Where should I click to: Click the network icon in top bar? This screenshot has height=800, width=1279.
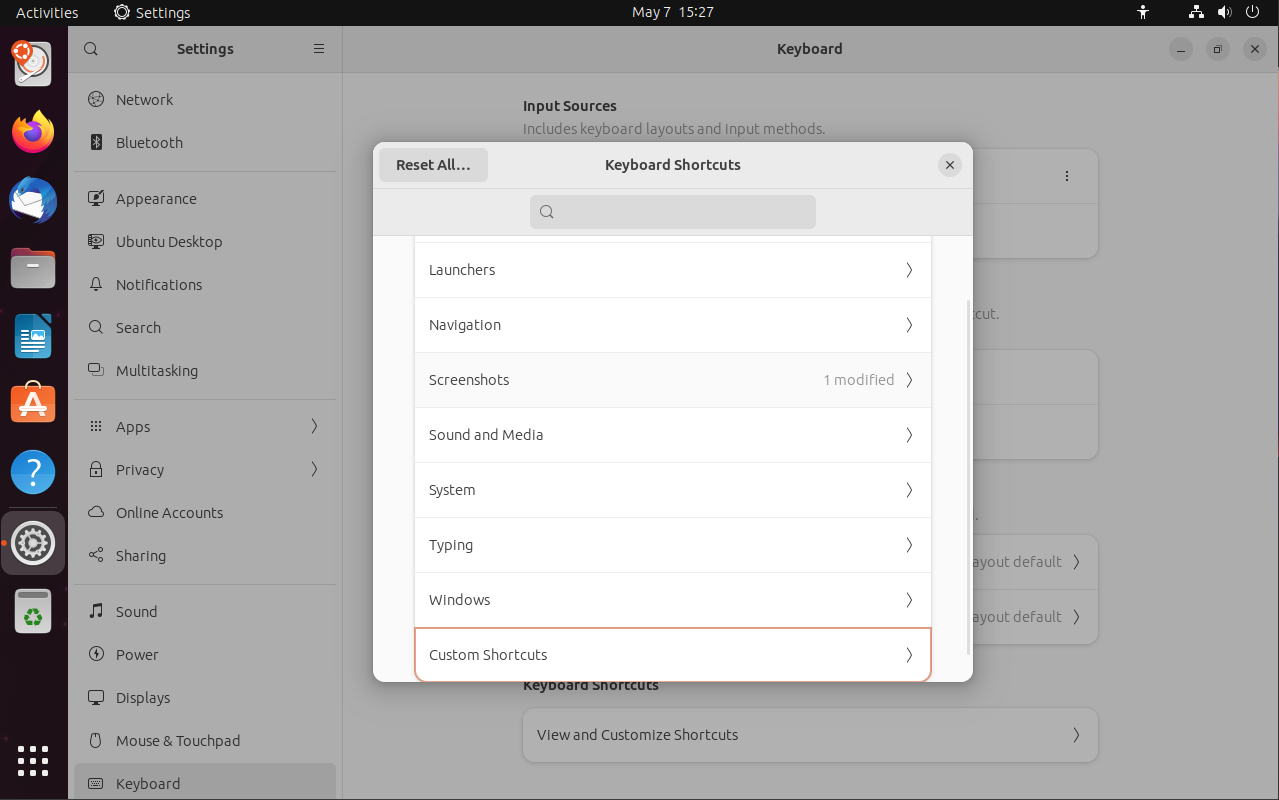[1196, 13]
